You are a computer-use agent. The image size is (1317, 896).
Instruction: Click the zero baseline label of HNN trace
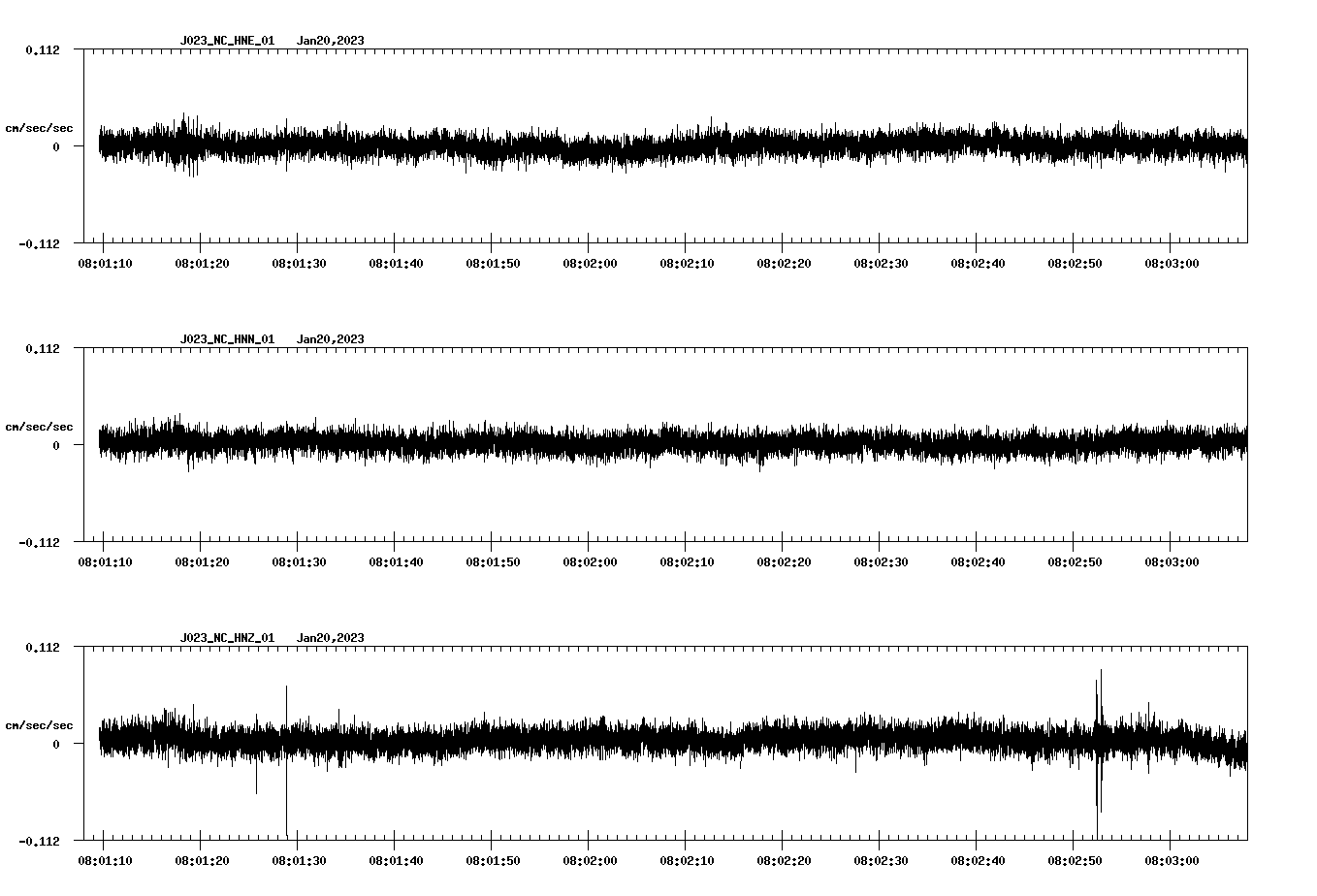coord(57,444)
